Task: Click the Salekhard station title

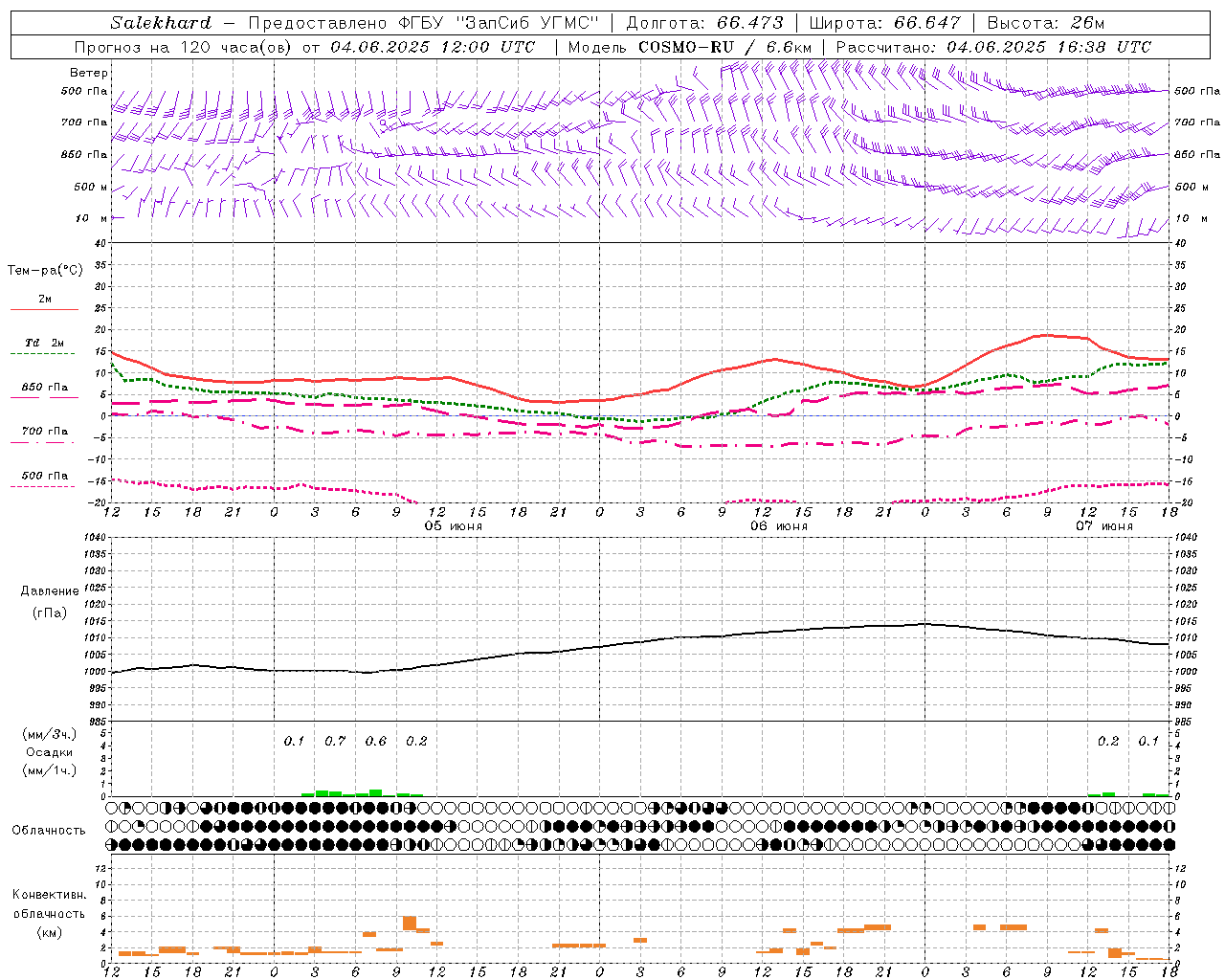Action: (161, 23)
